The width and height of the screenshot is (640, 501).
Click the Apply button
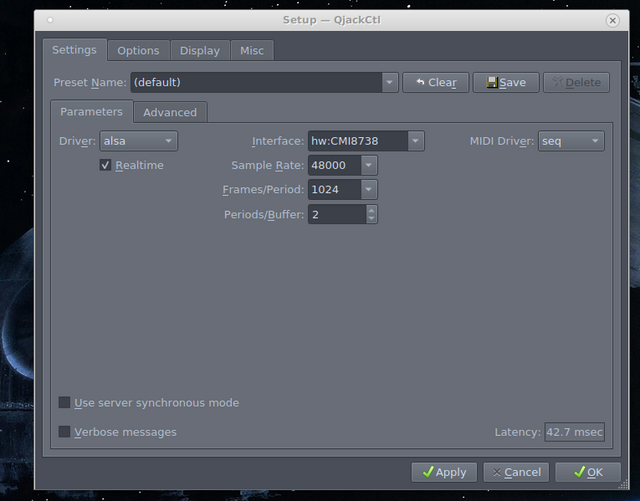click(444, 472)
